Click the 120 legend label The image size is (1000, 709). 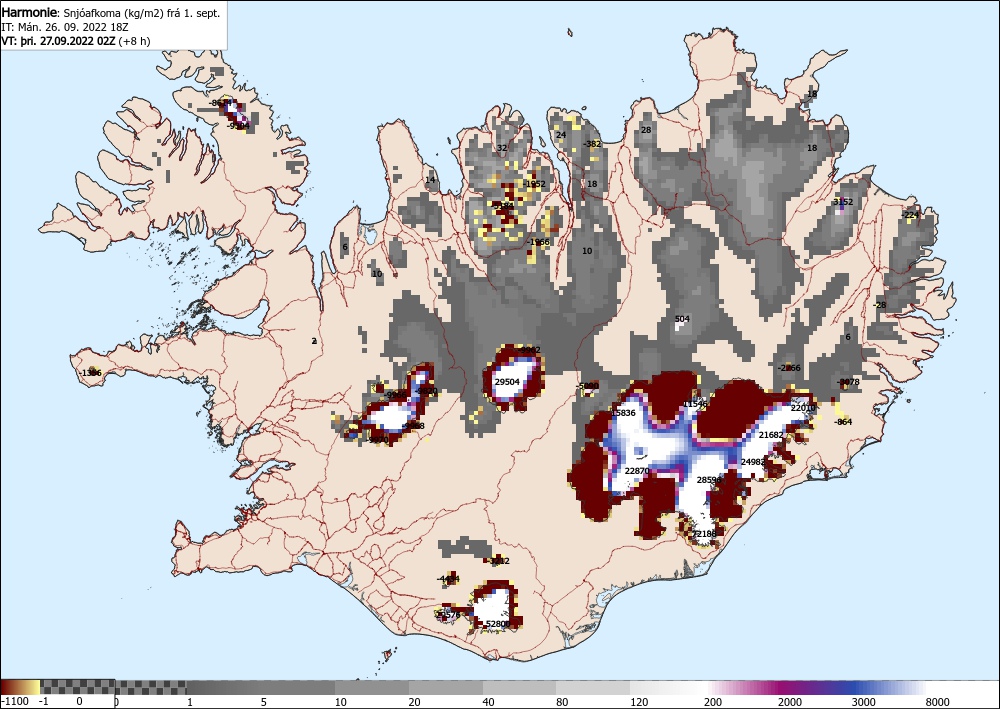pos(640,701)
